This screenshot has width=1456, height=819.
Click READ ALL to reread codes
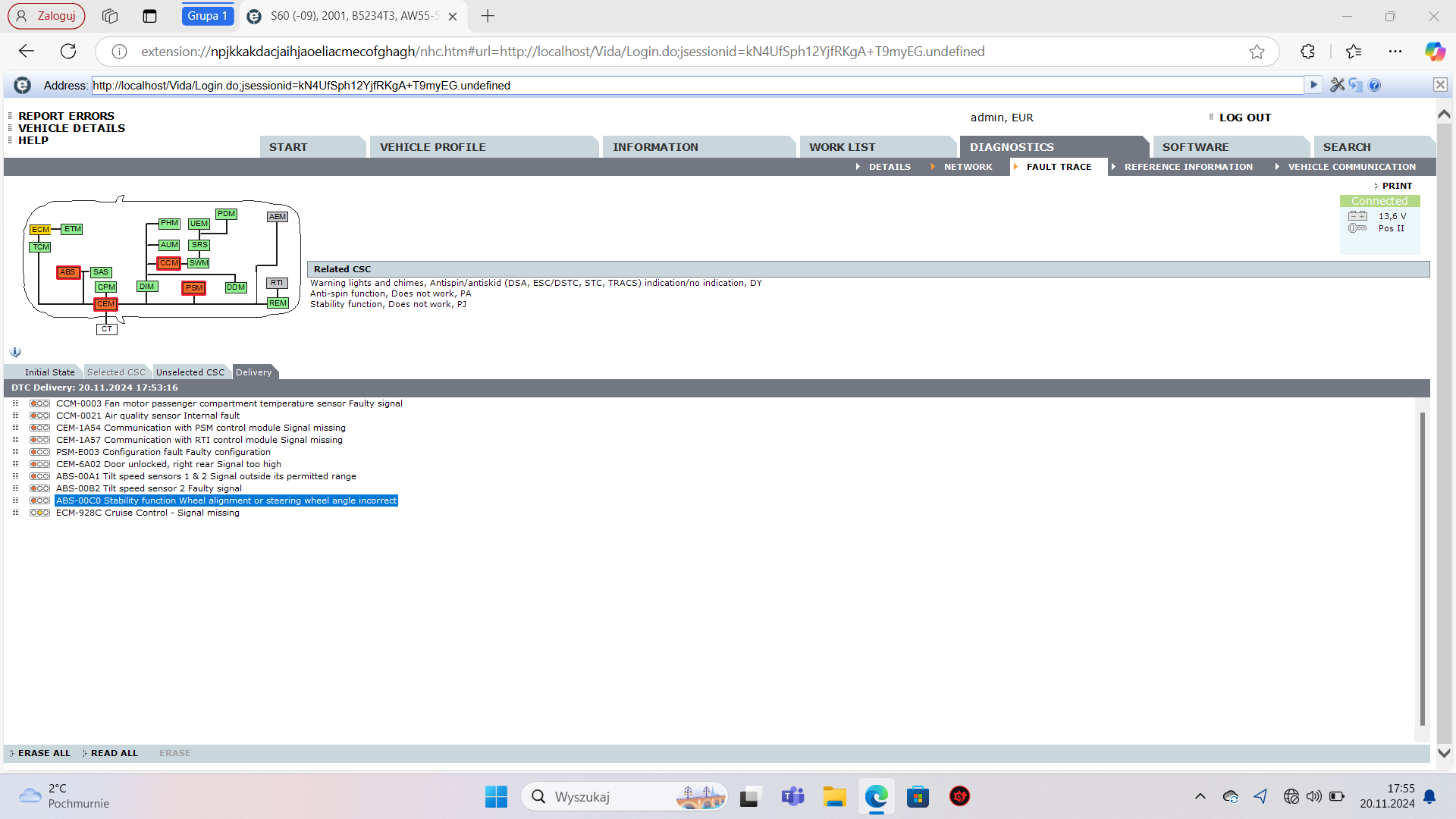[x=115, y=753]
